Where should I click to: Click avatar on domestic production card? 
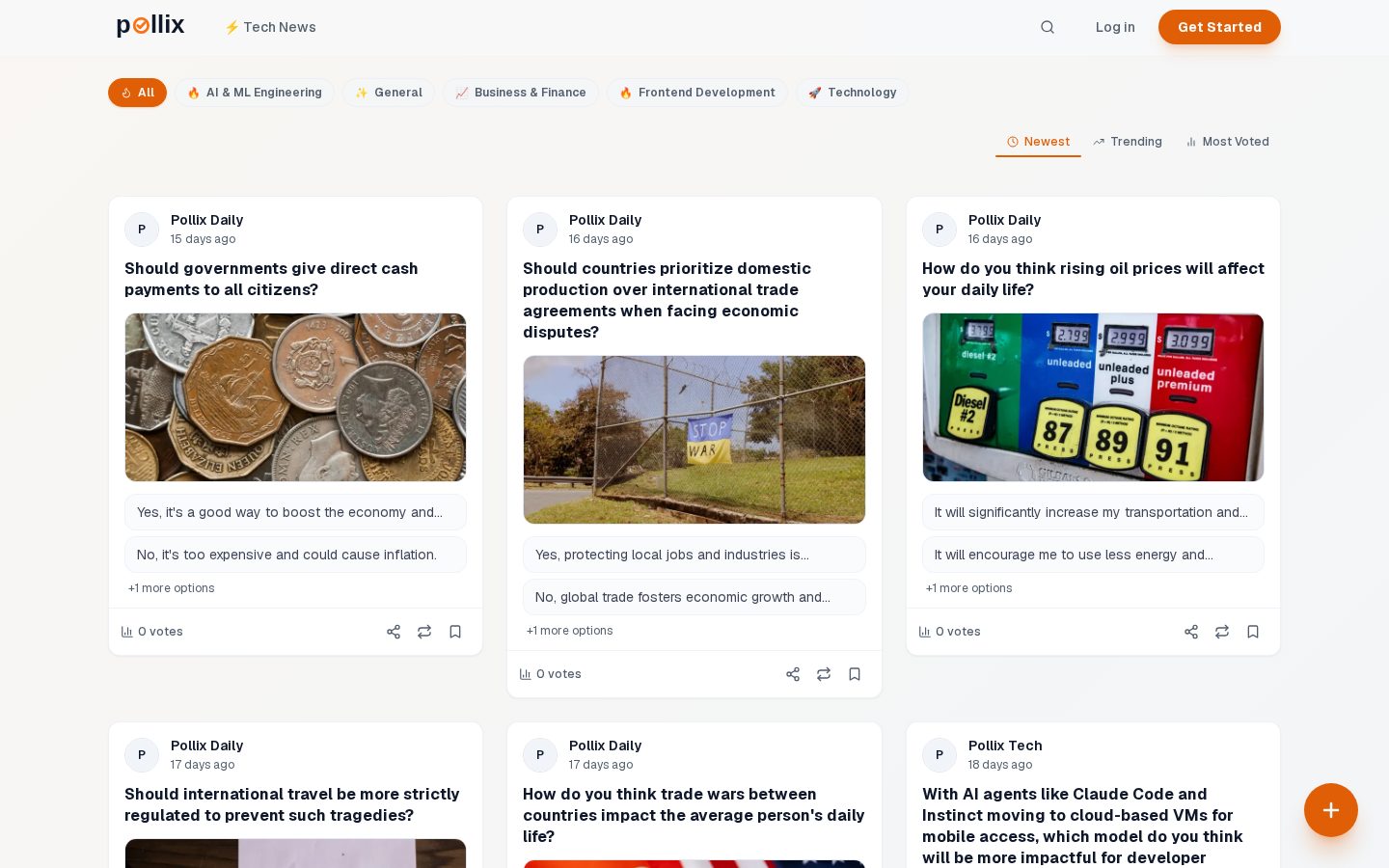pos(540,230)
